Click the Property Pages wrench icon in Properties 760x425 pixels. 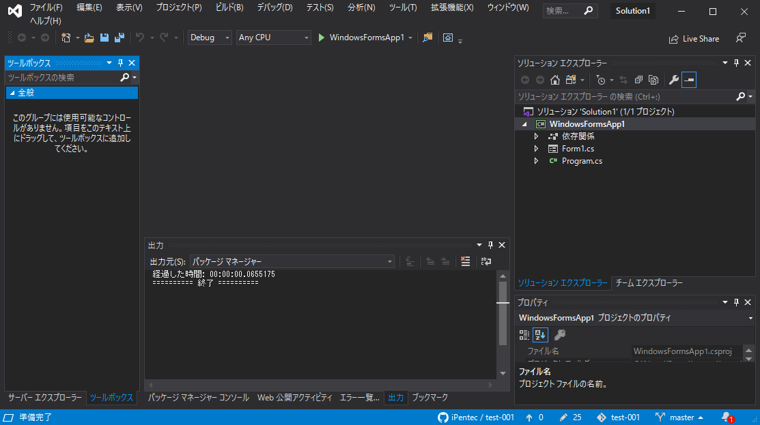coord(560,335)
